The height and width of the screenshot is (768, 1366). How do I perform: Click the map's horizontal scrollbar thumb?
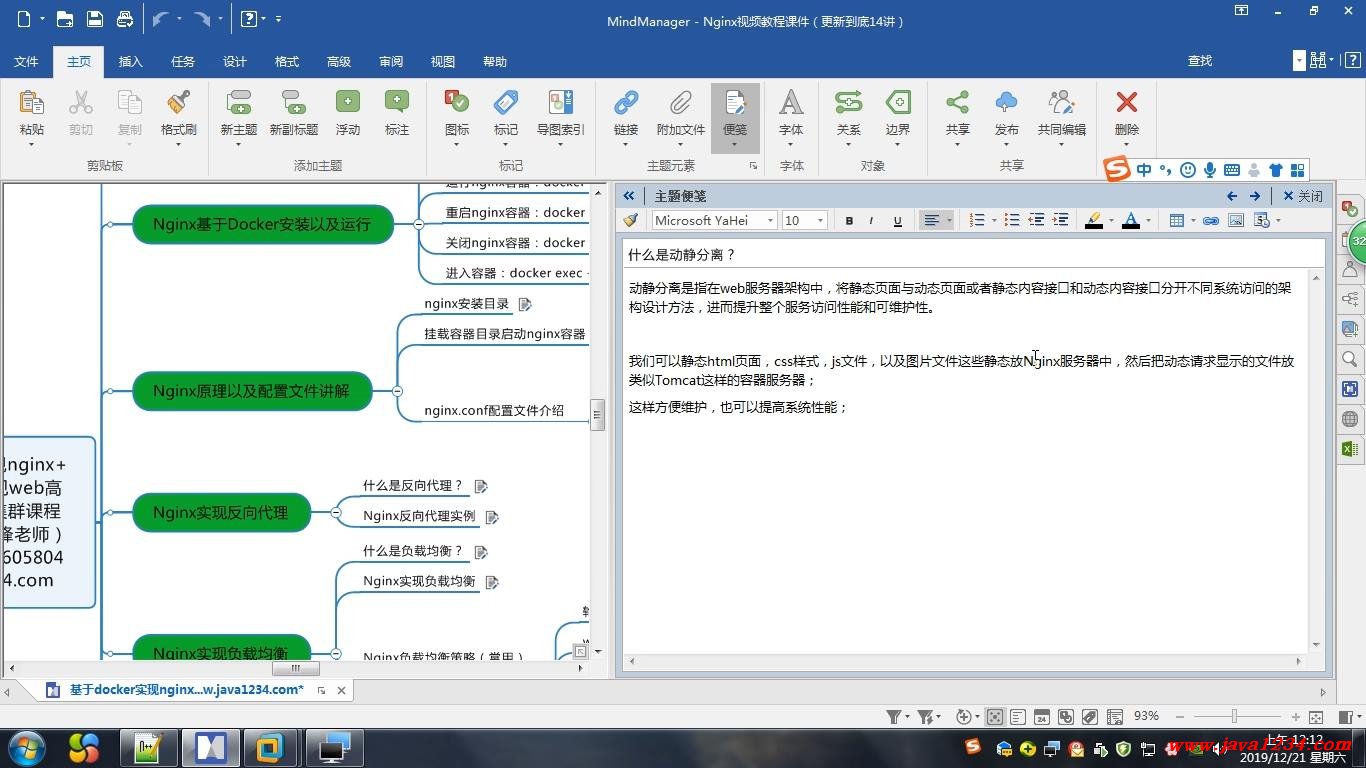pyautogui.click(x=295, y=668)
